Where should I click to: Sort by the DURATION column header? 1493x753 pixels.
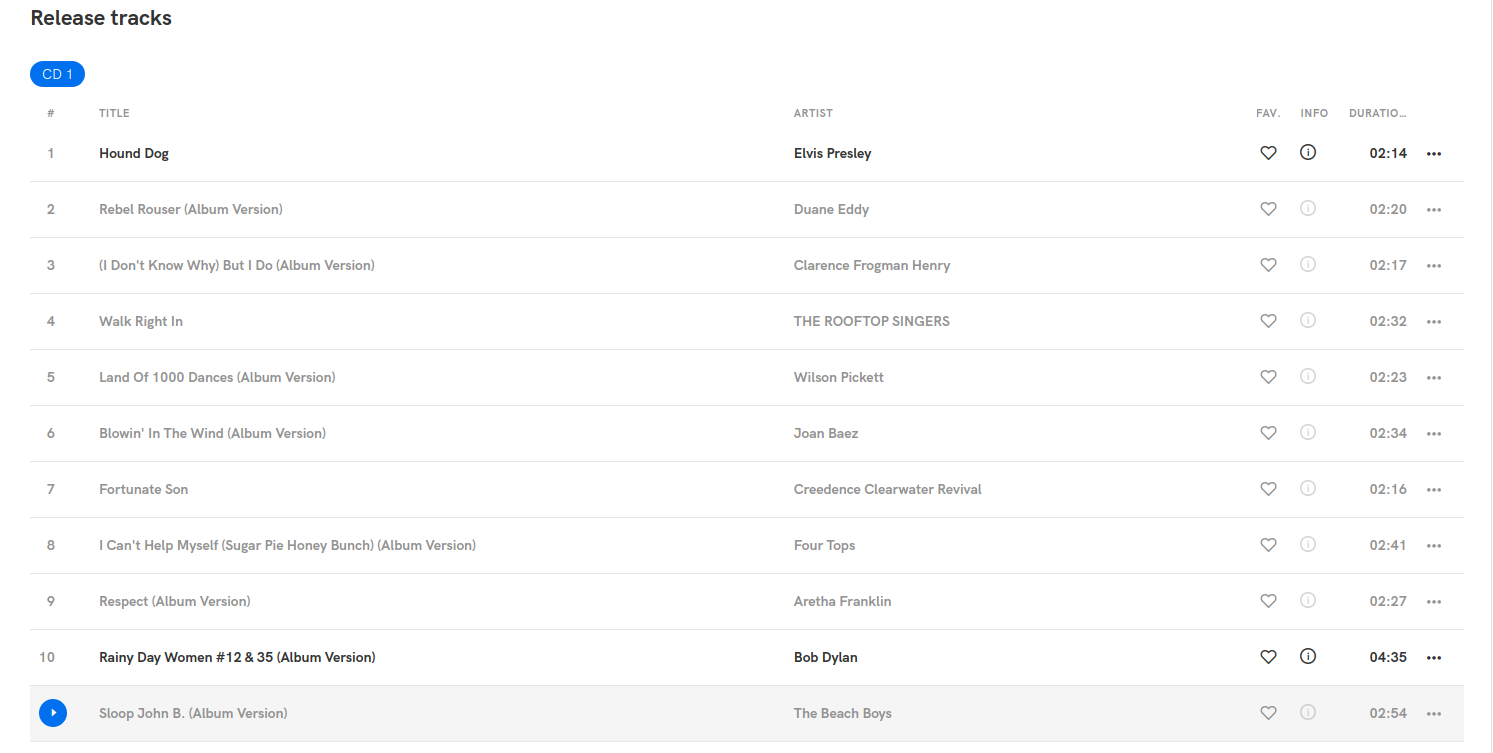click(1378, 113)
